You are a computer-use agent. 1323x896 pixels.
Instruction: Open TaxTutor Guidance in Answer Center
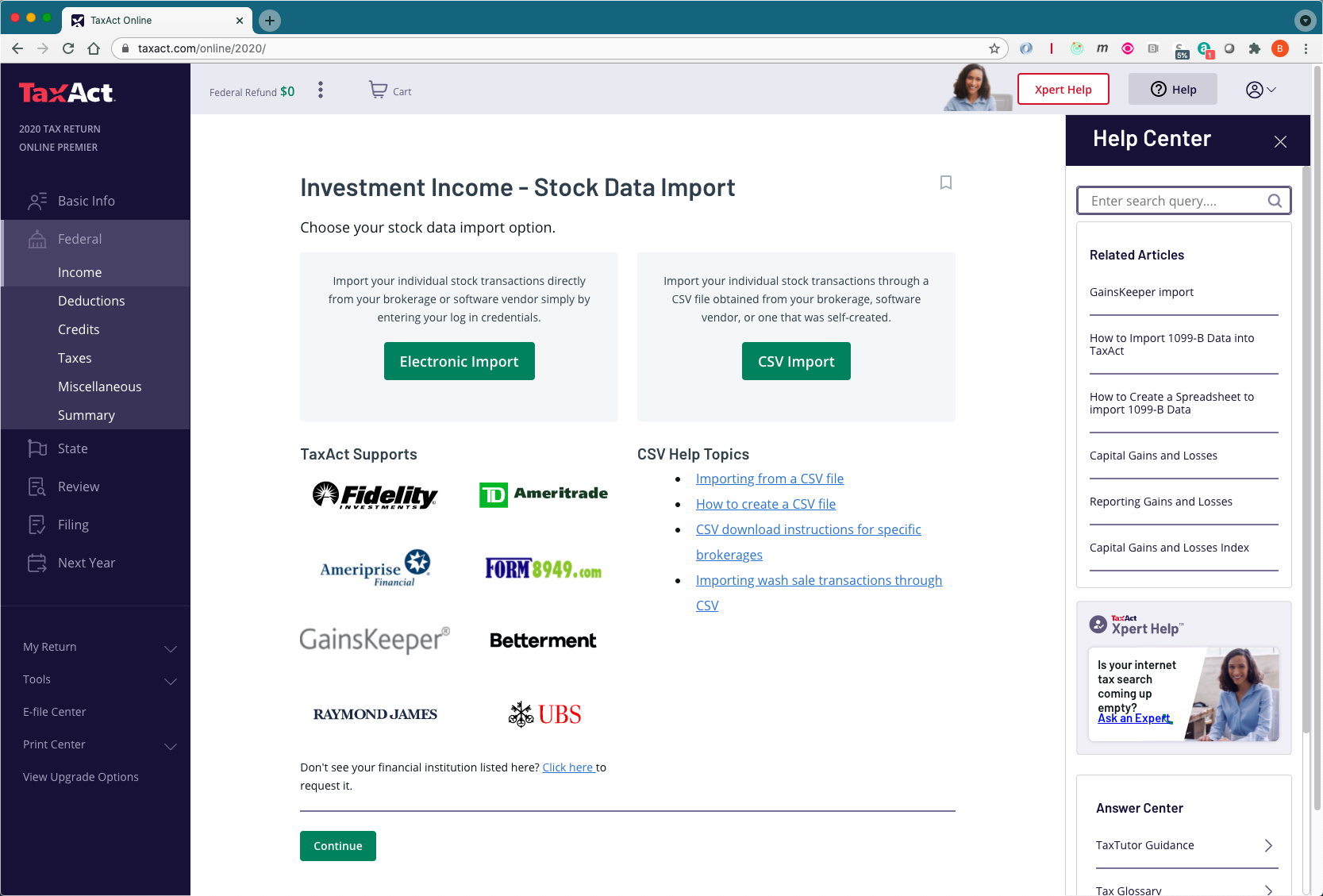(1183, 845)
